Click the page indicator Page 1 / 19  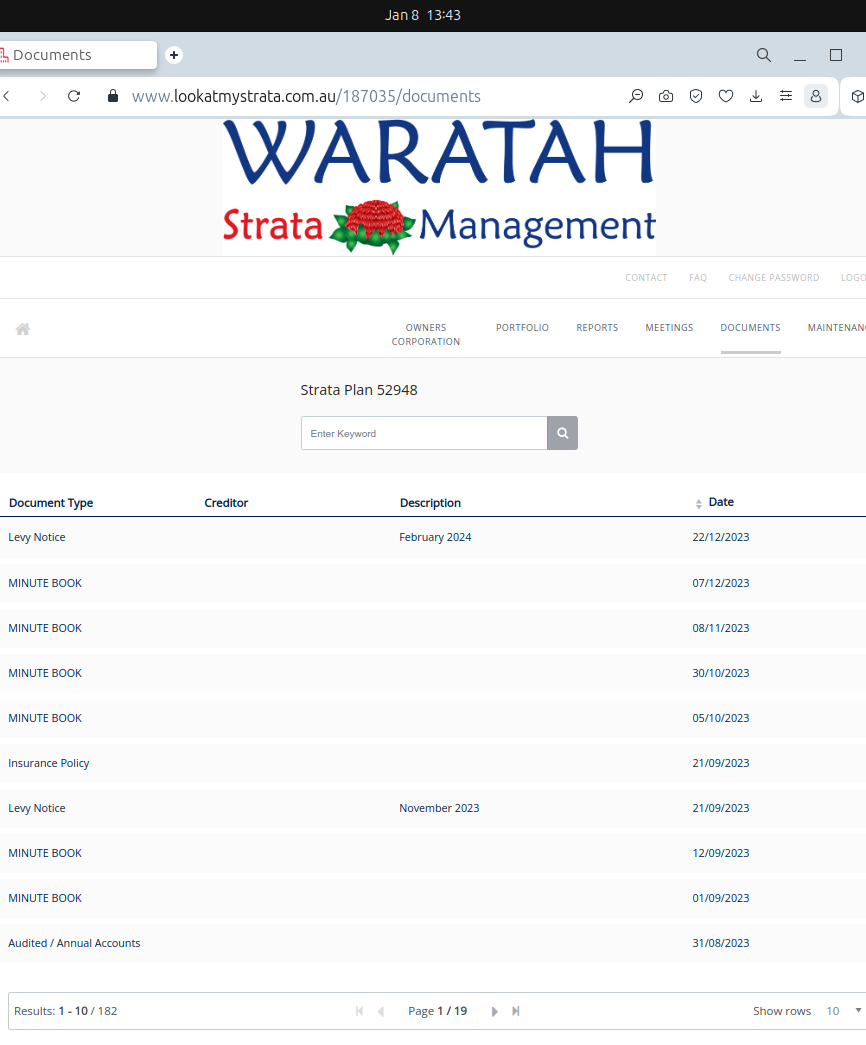(437, 1011)
